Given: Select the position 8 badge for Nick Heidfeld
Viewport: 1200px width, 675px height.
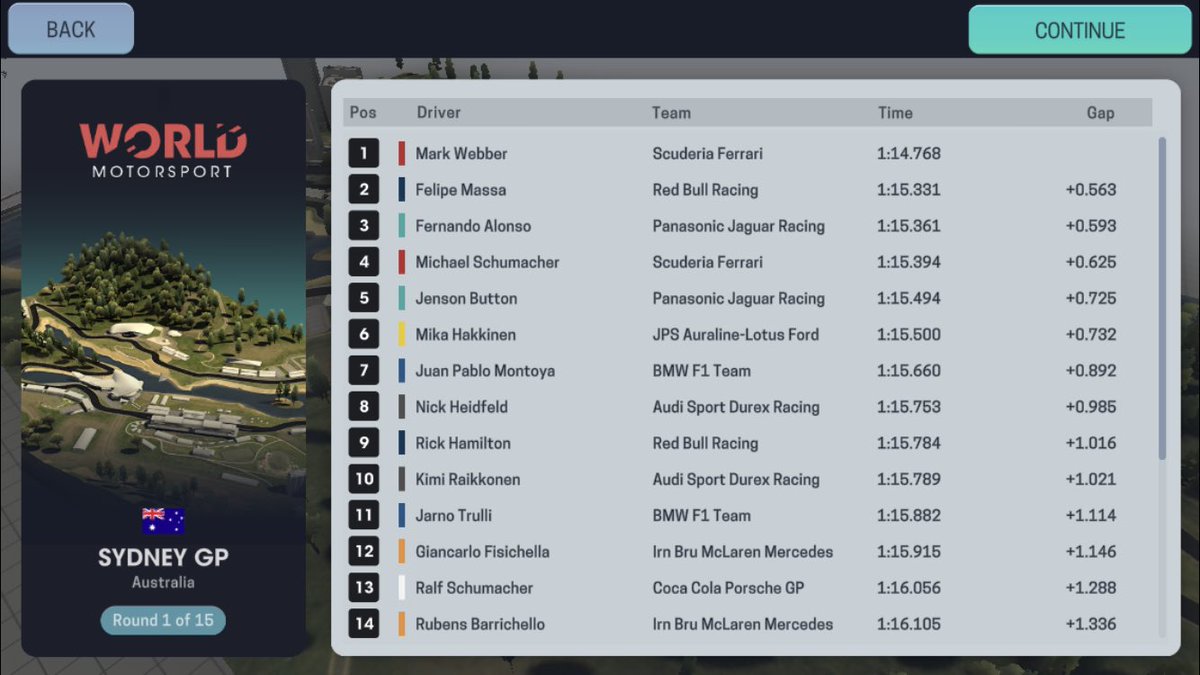Looking at the screenshot, I should (x=363, y=407).
